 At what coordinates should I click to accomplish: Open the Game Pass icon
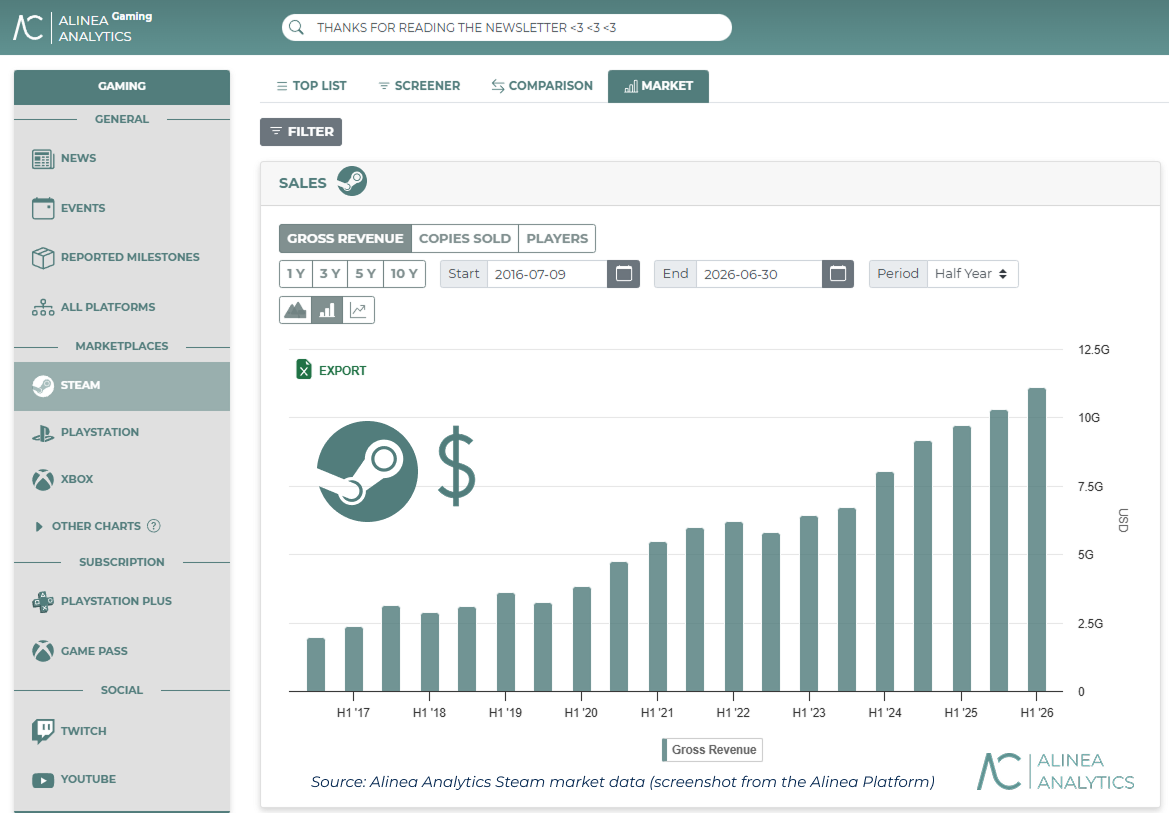pos(43,651)
